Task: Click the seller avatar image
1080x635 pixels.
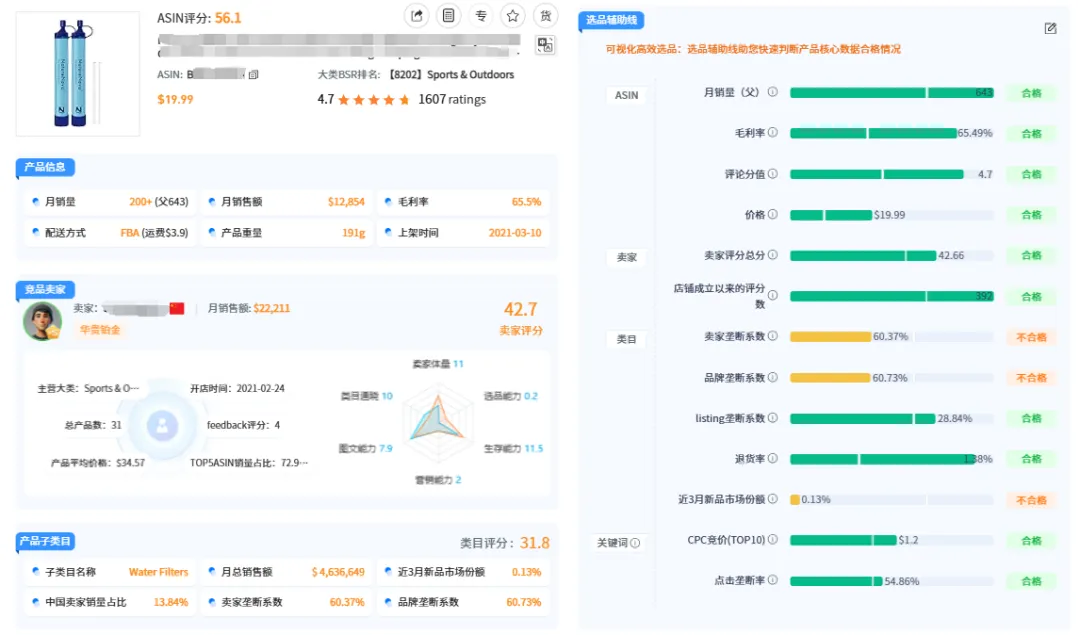Action: 43,321
